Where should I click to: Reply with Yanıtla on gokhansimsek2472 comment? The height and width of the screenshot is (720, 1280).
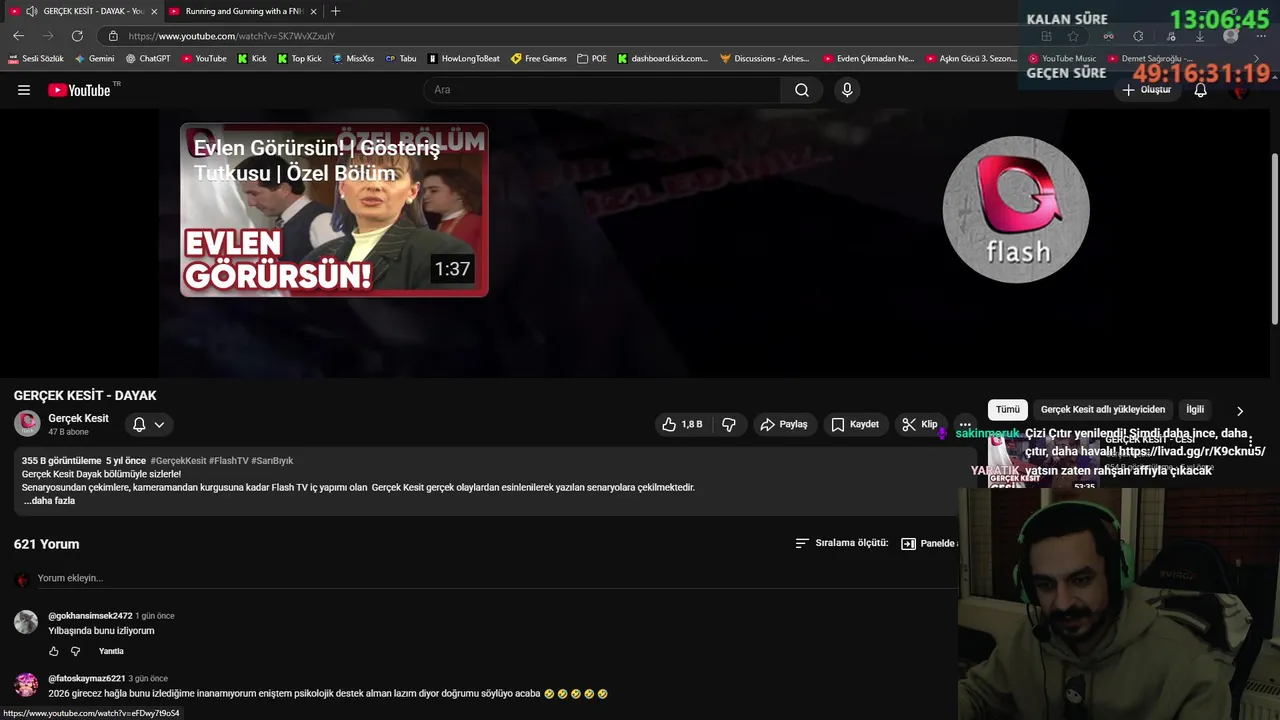[x=111, y=652]
